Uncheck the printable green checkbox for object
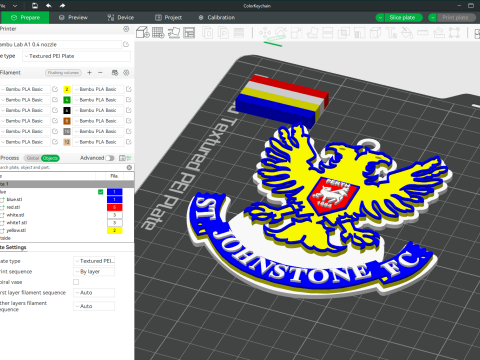480x360 pixels. click(100, 192)
